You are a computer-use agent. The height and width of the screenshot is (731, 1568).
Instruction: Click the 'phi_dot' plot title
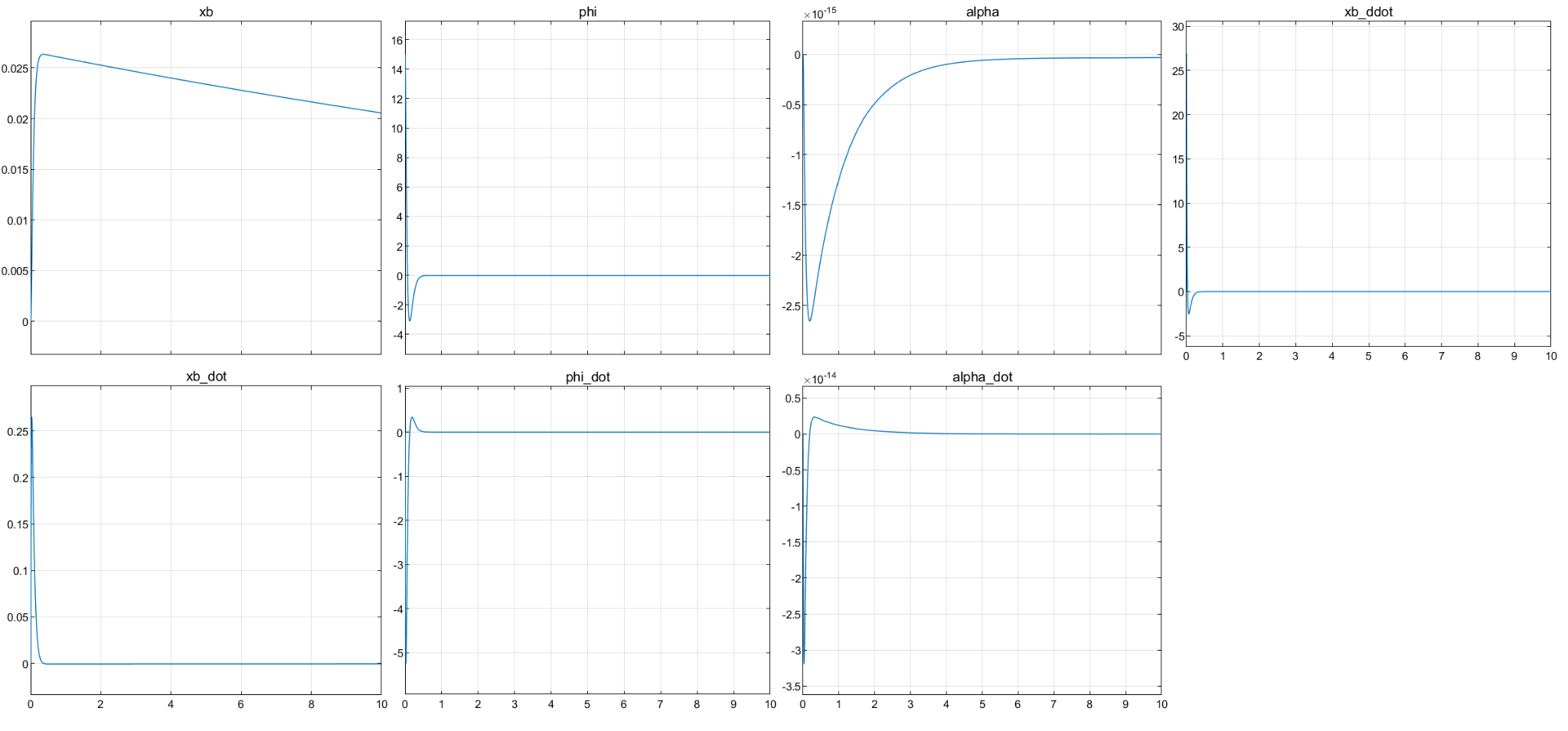[x=587, y=377]
